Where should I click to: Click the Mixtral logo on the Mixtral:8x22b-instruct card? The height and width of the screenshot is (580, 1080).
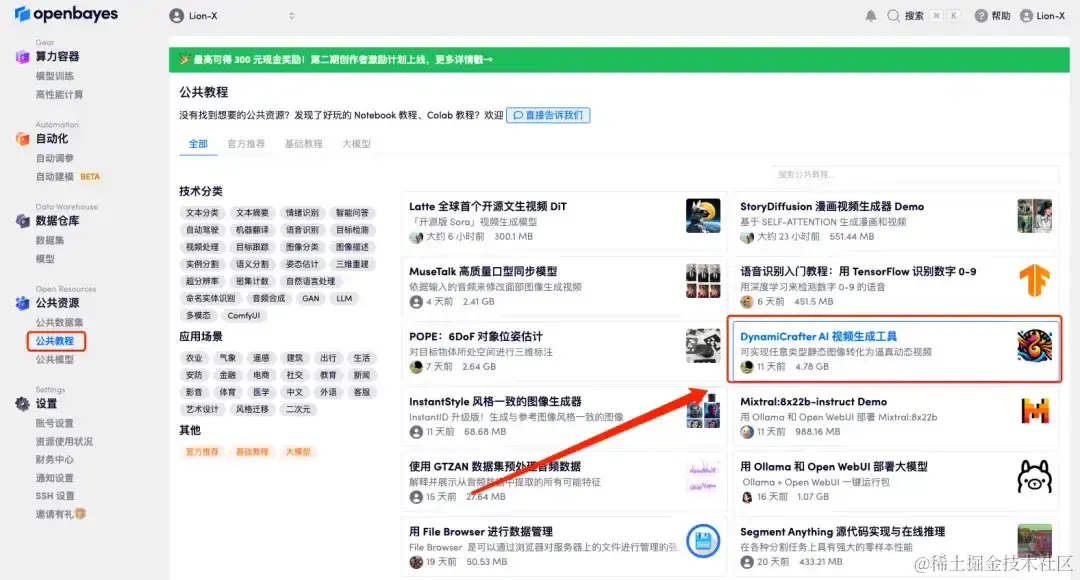(x=1035, y=411)
